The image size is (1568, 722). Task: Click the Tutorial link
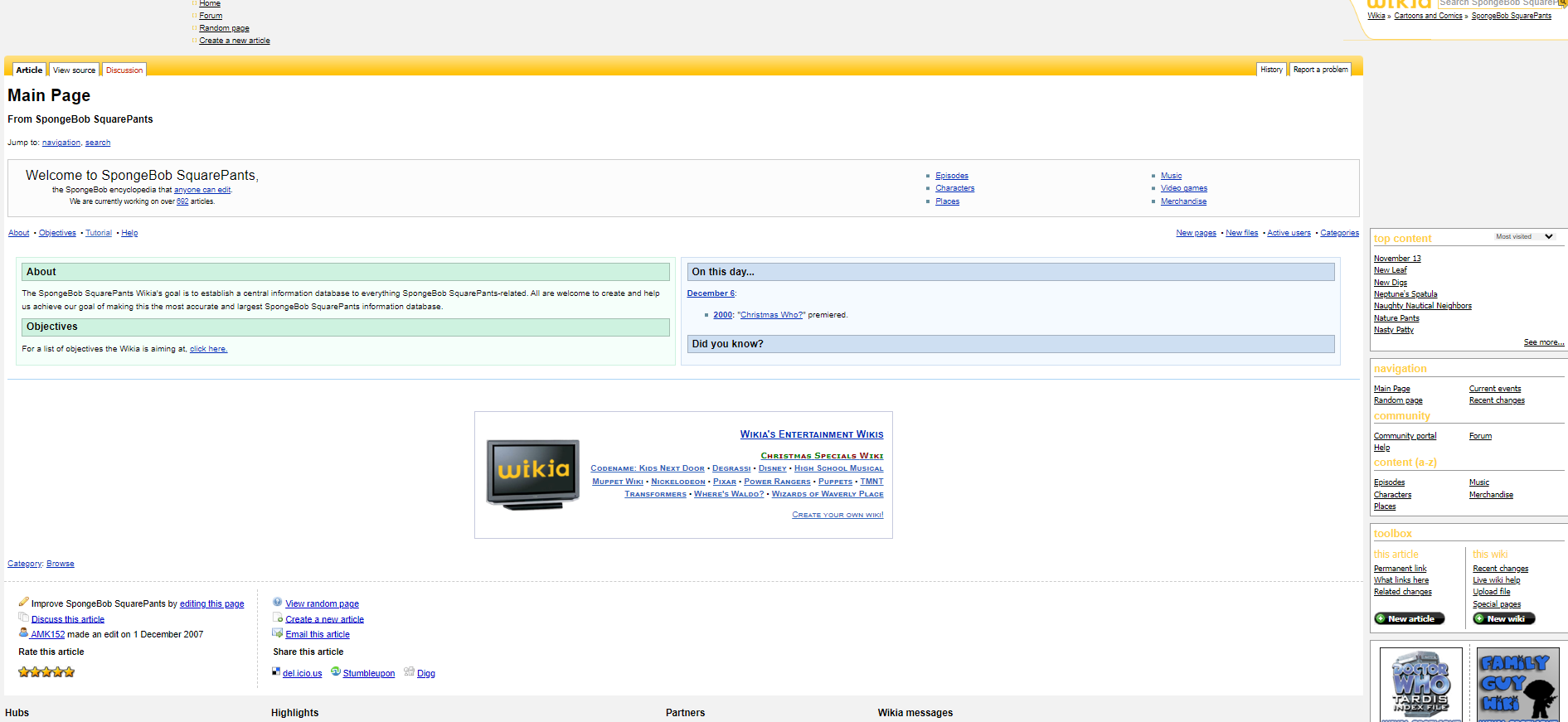99,233
